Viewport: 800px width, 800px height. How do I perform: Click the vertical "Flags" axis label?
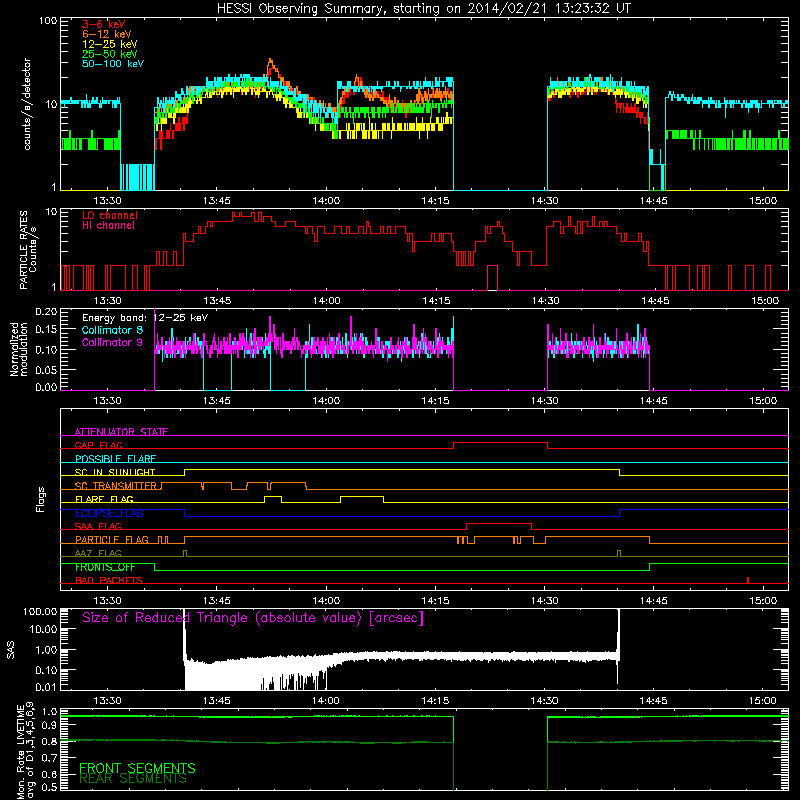click(41, 499)
